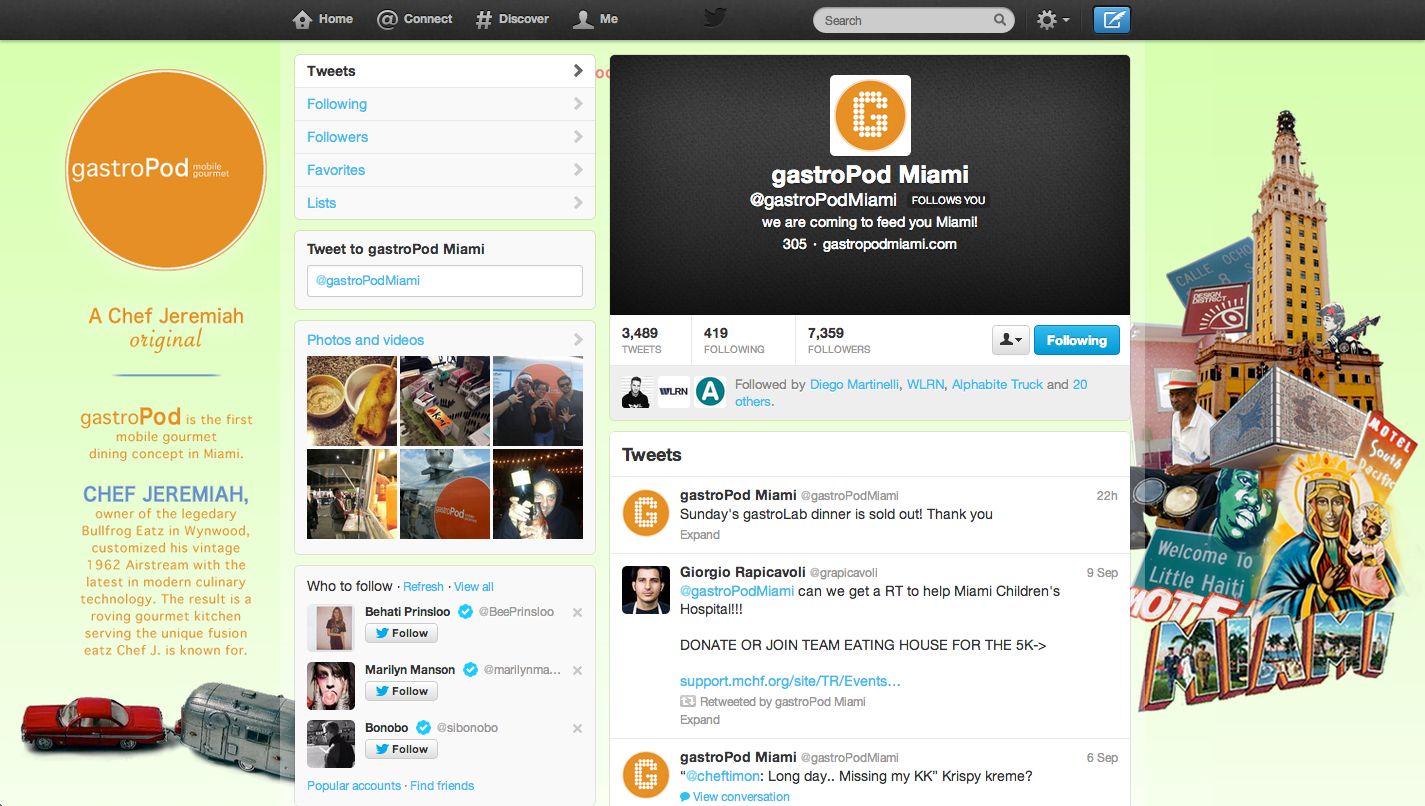Click the search magnifier icon

tap(999, 20)
